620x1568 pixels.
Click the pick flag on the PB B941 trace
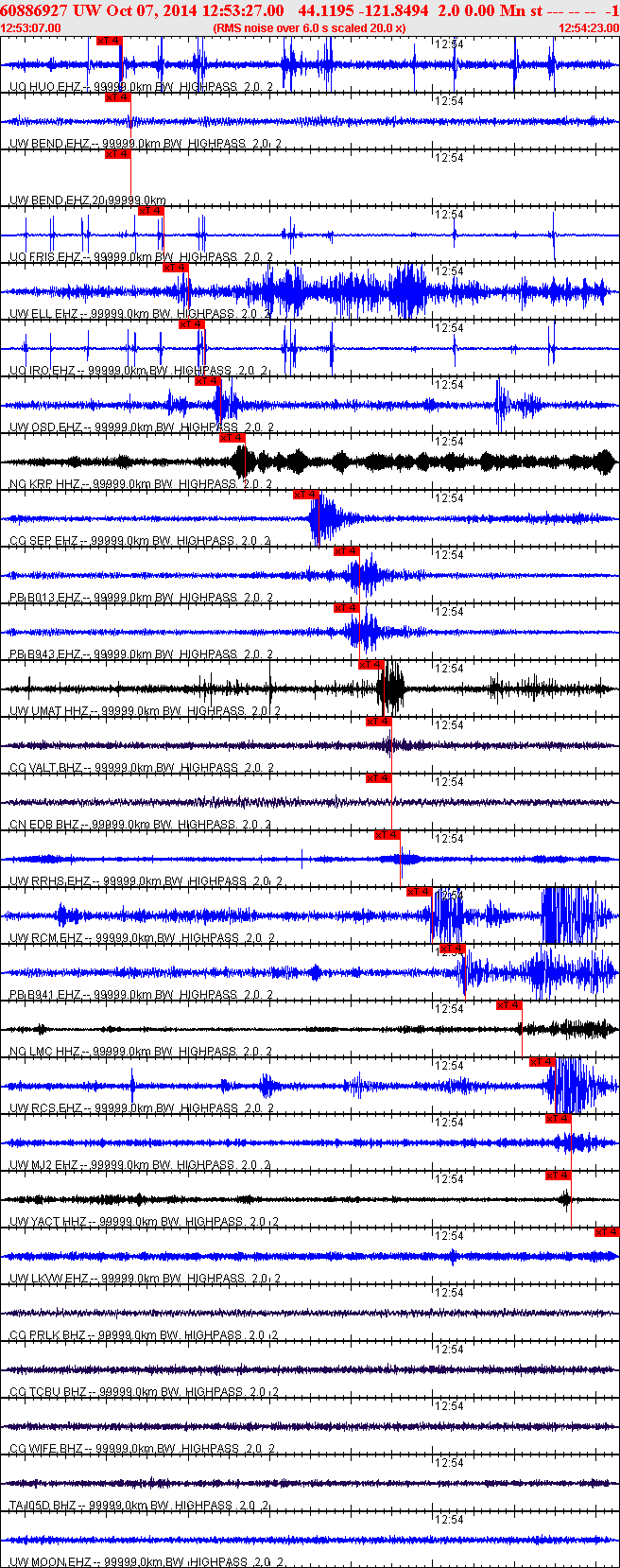453,949
